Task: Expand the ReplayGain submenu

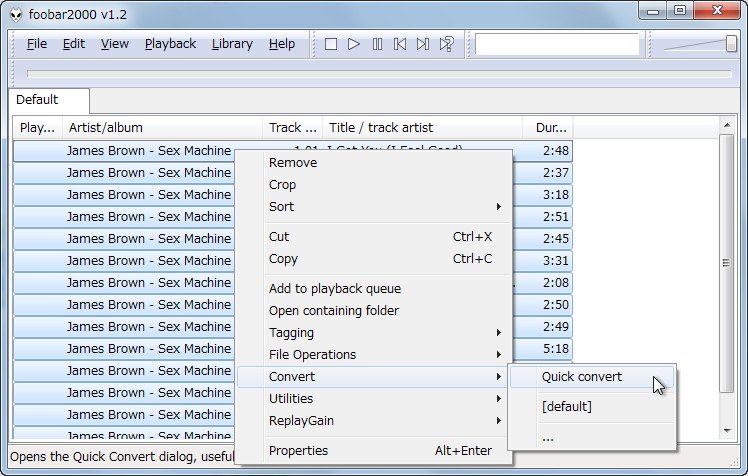Action: 374,420
